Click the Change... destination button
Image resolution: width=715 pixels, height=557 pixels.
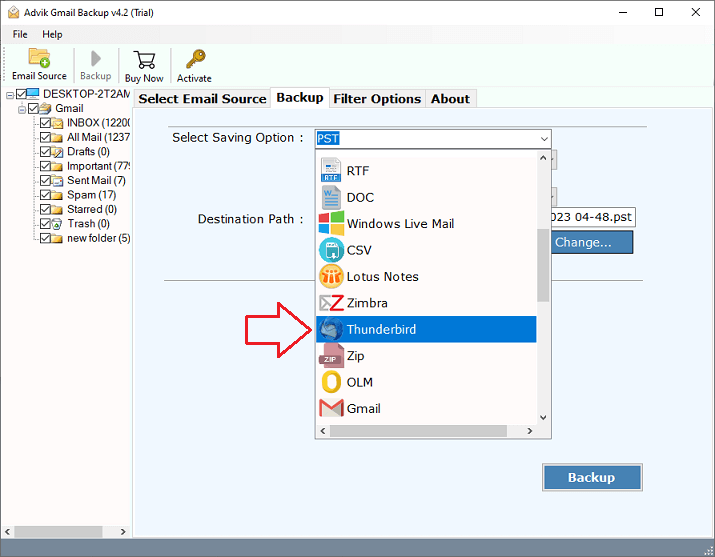click(x=592, y=242)
